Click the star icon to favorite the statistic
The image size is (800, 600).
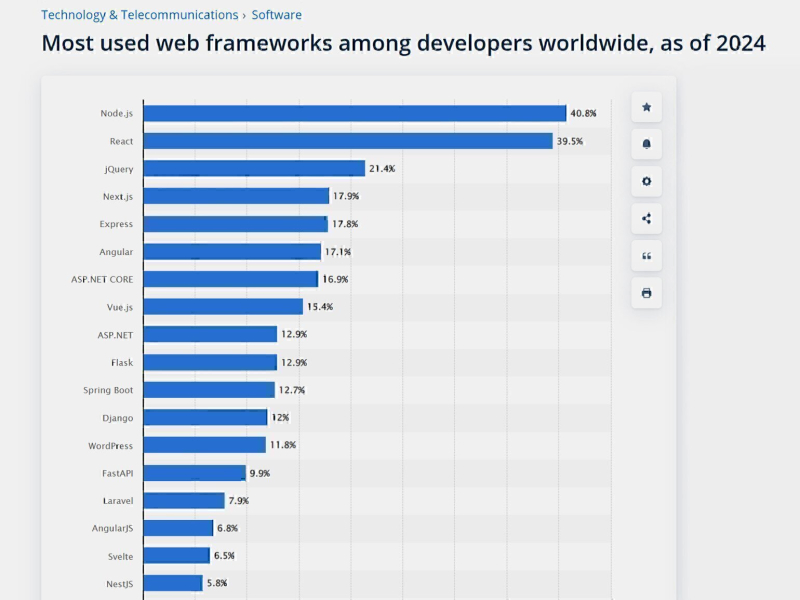click(x=646, y=107)
